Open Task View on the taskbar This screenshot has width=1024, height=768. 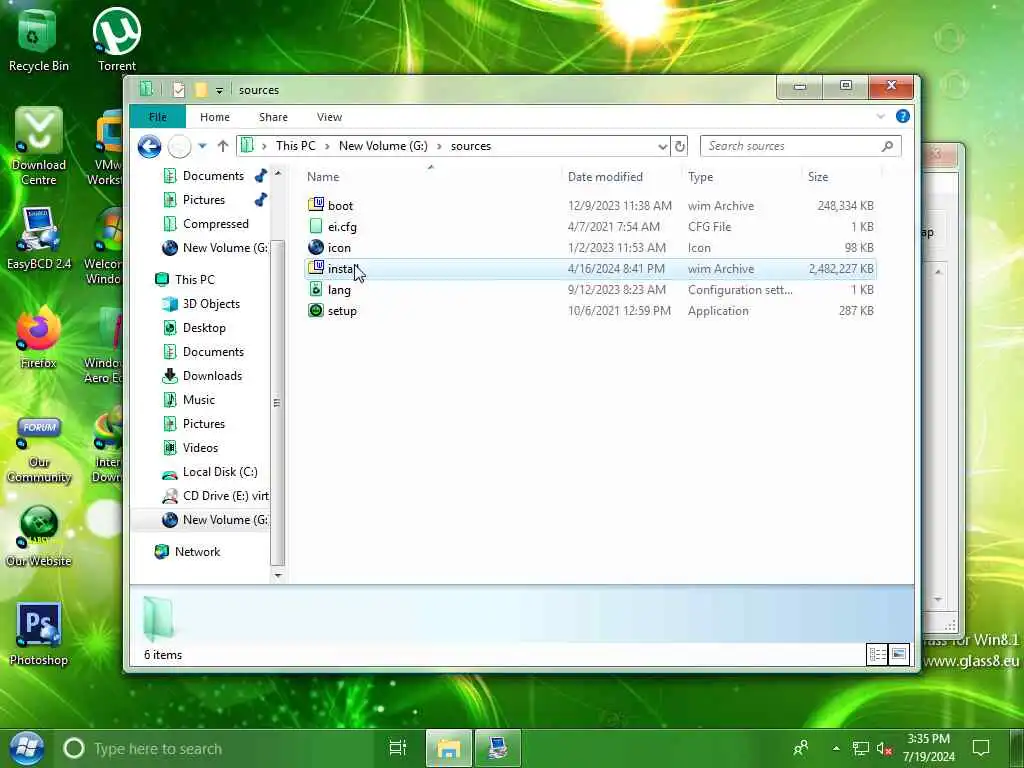(x=397, y=748)
